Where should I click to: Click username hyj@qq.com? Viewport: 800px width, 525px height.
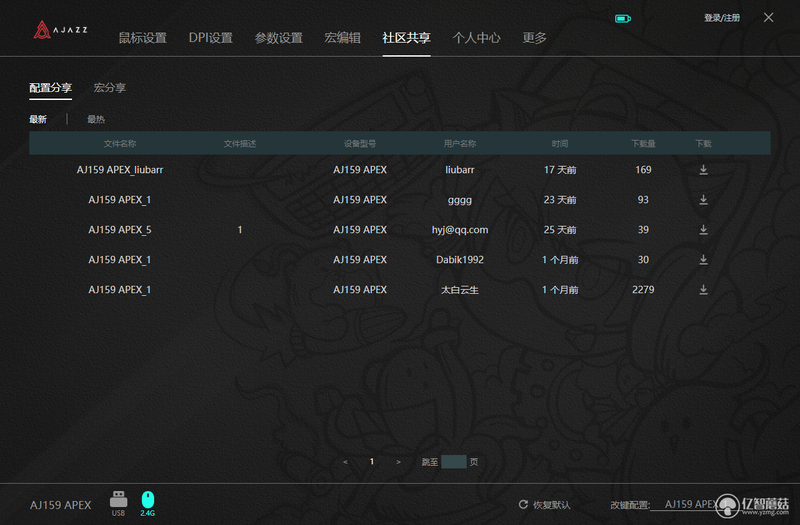(x=460, y=230)
